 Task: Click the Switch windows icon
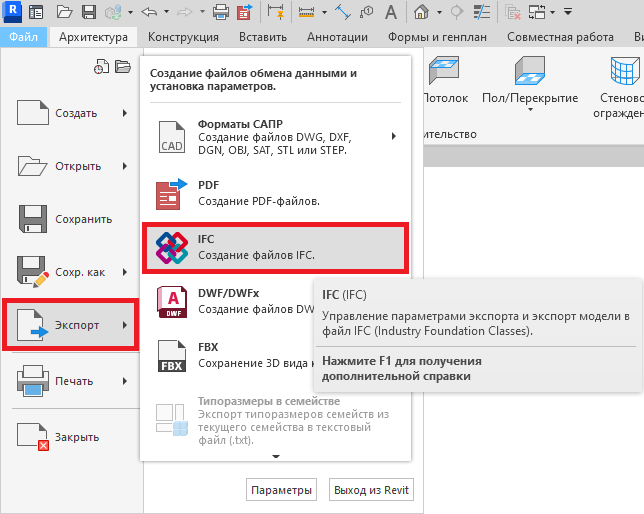pos(537,12)
